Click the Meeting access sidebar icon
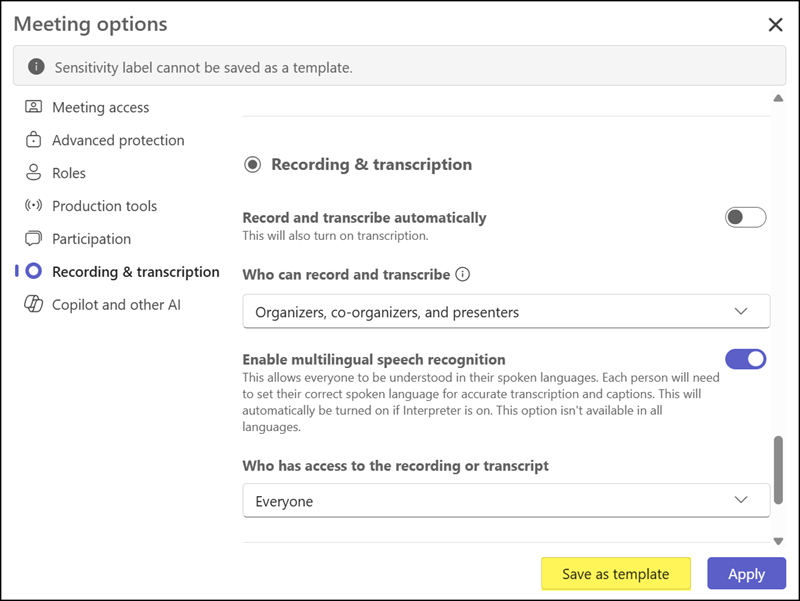800x601 pixels. point(34,107)
